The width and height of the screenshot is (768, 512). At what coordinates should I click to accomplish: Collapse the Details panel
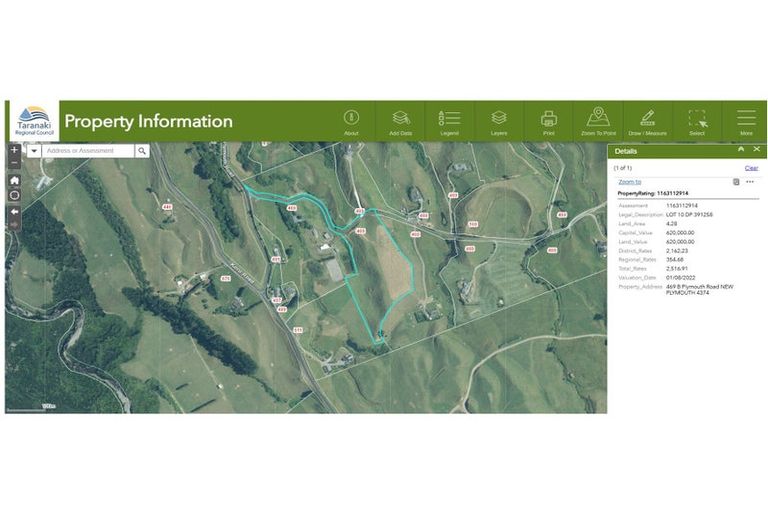741,149
